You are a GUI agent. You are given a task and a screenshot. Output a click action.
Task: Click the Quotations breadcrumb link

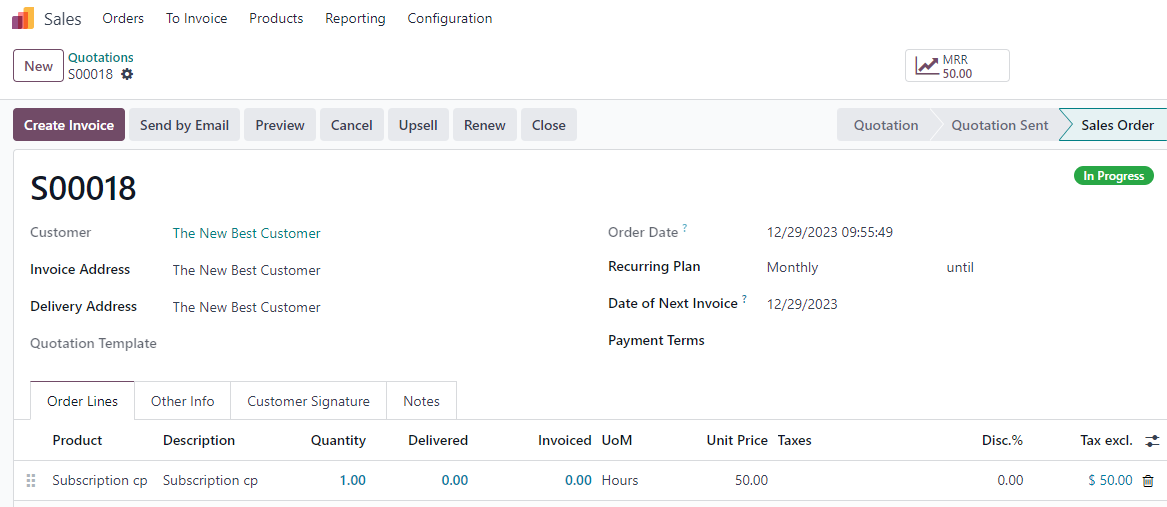[100, 57]
